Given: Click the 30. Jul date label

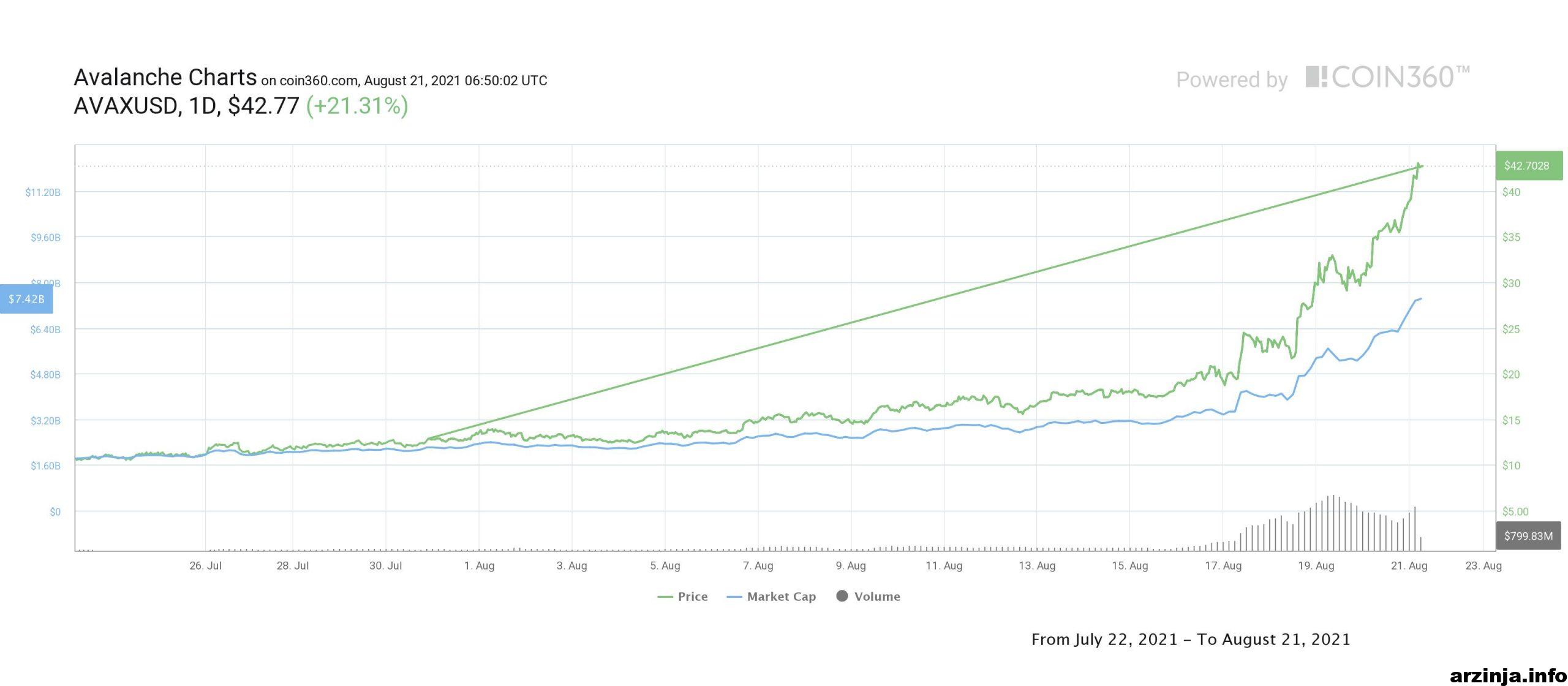Looking at the screenshot, I should (x=386, y=566).
